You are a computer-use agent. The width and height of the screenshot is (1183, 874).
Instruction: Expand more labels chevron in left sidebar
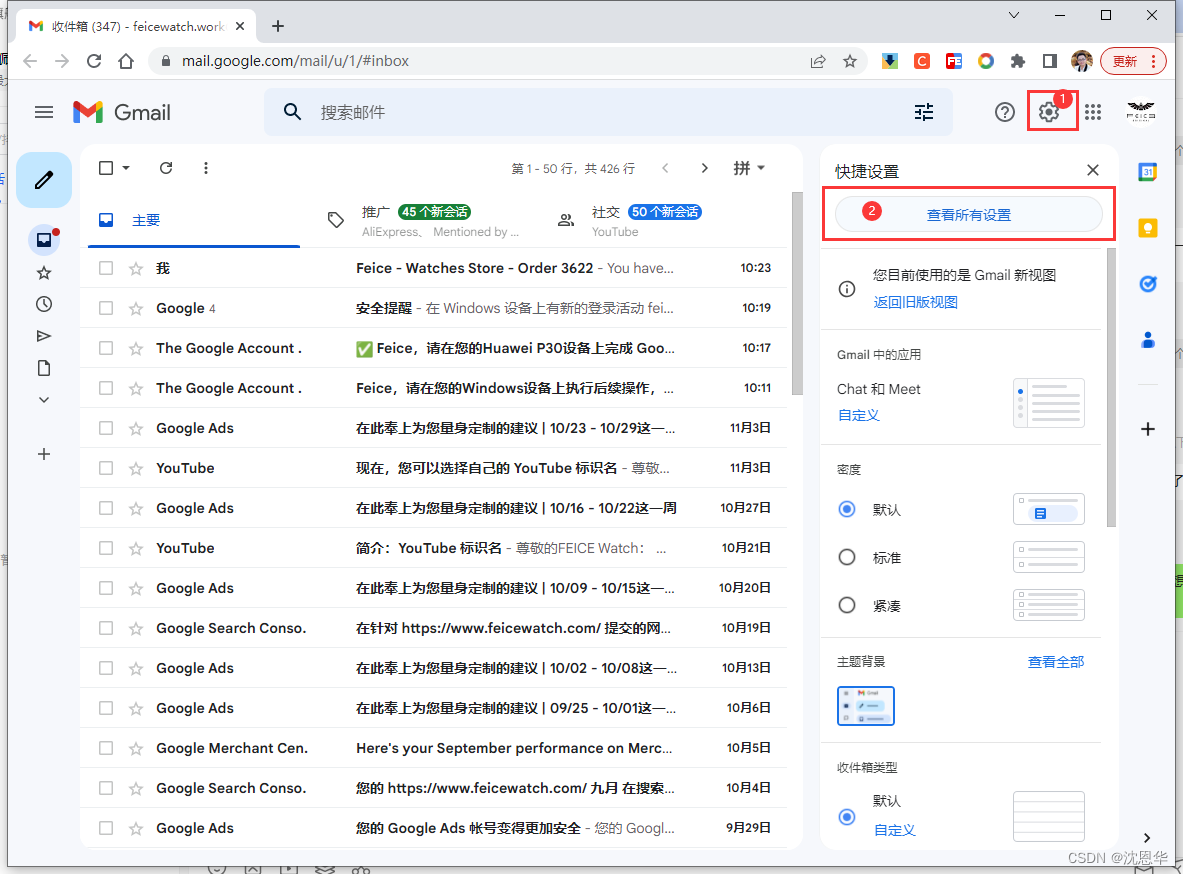[44, 400]
